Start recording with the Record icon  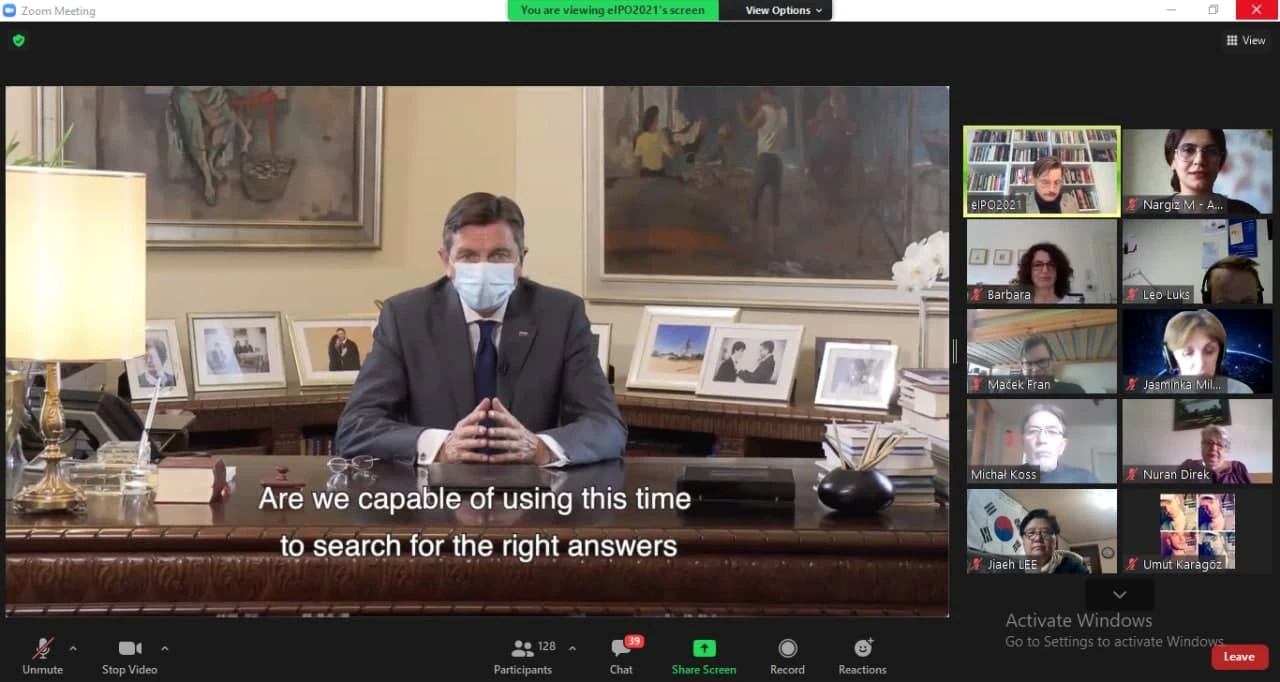[787, 648]
